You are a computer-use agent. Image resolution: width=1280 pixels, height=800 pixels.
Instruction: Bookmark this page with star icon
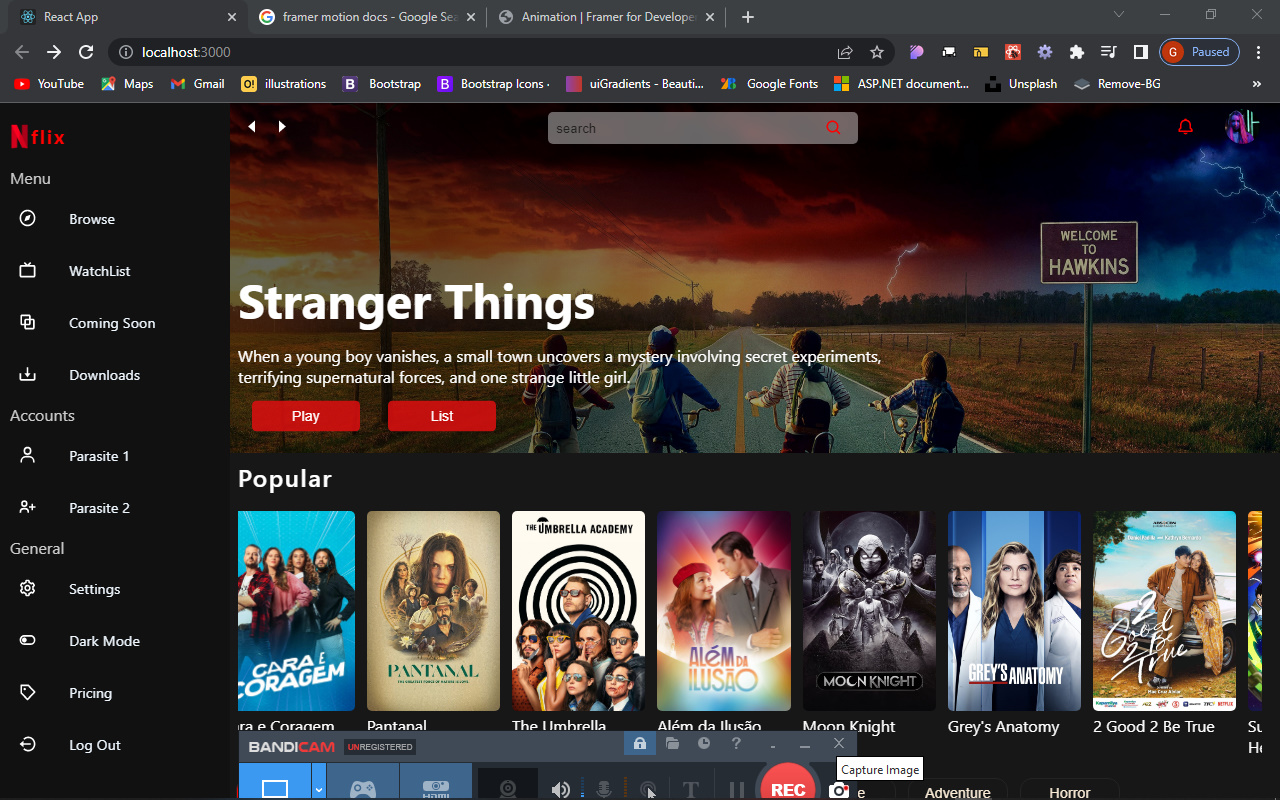(x=877, y=52)
